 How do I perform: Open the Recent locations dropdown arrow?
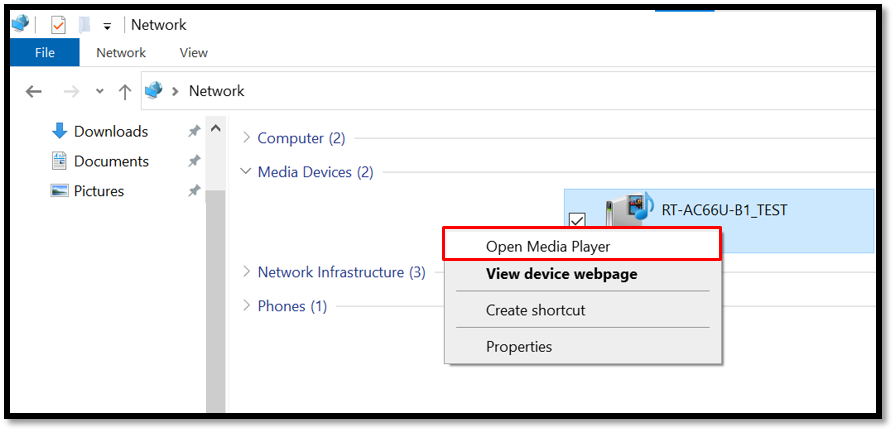pyautogui.click(x=99, y=91)
